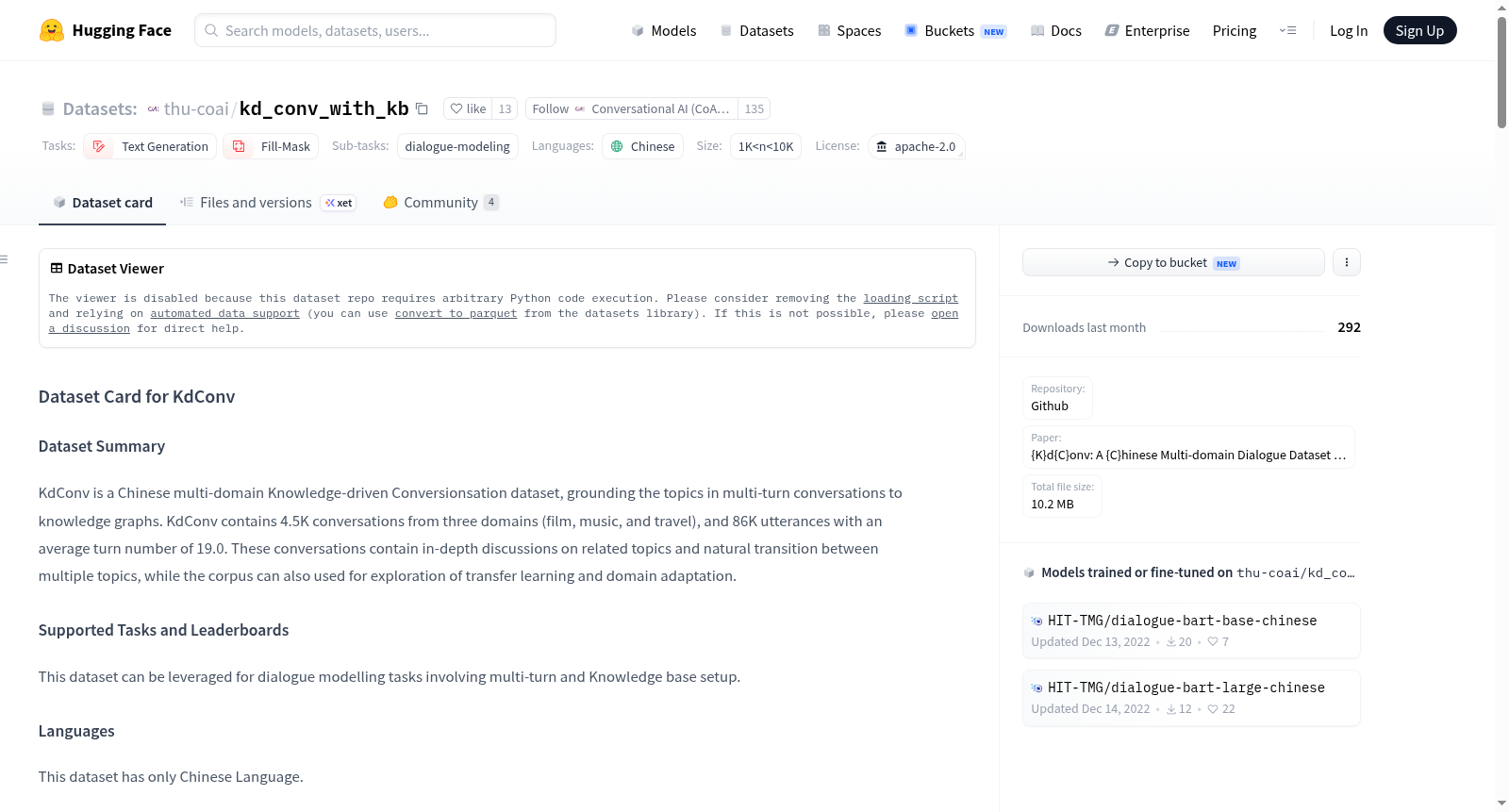This screenshot has width=1509, height=812.
Task: Open the loading script link
Action: point(911,298)
